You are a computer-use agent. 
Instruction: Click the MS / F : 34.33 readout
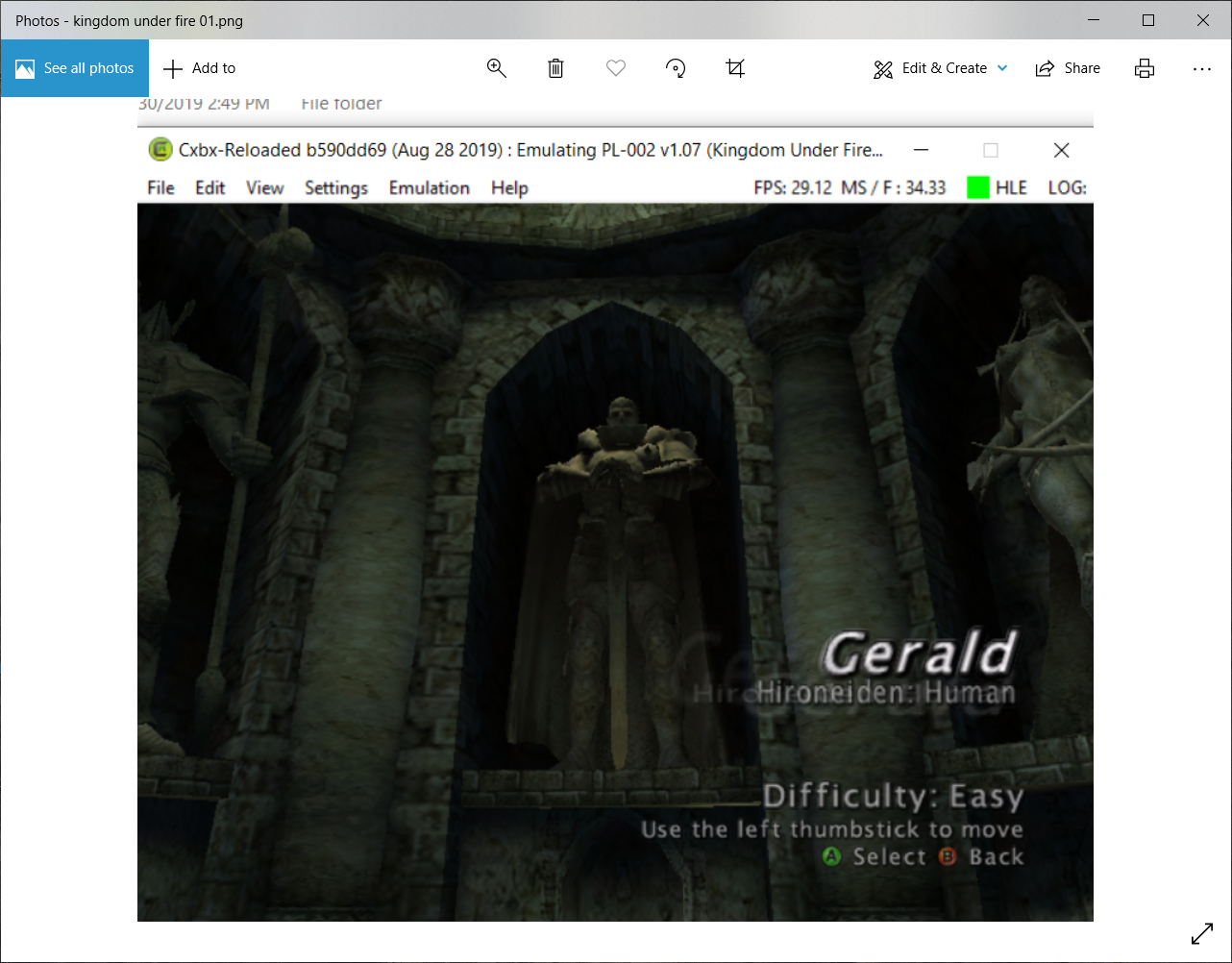[x=894, y=187]
